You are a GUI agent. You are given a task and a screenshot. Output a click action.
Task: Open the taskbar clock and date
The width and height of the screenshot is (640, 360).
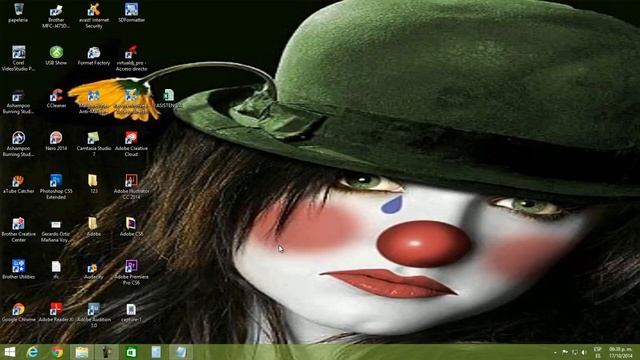coord(620,353)
